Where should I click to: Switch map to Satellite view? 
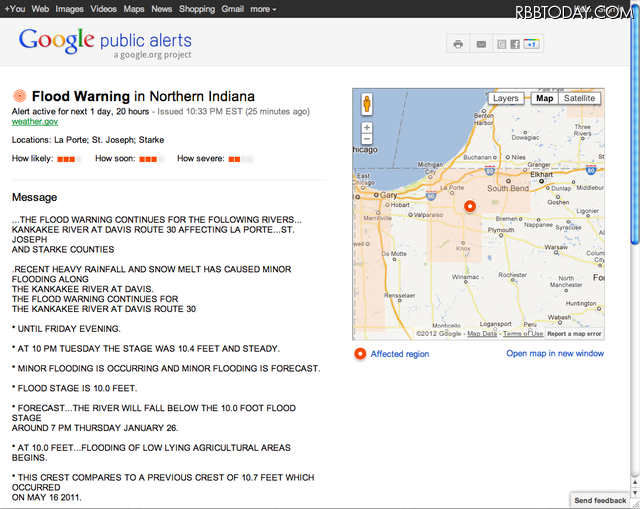tap(579, 98)
